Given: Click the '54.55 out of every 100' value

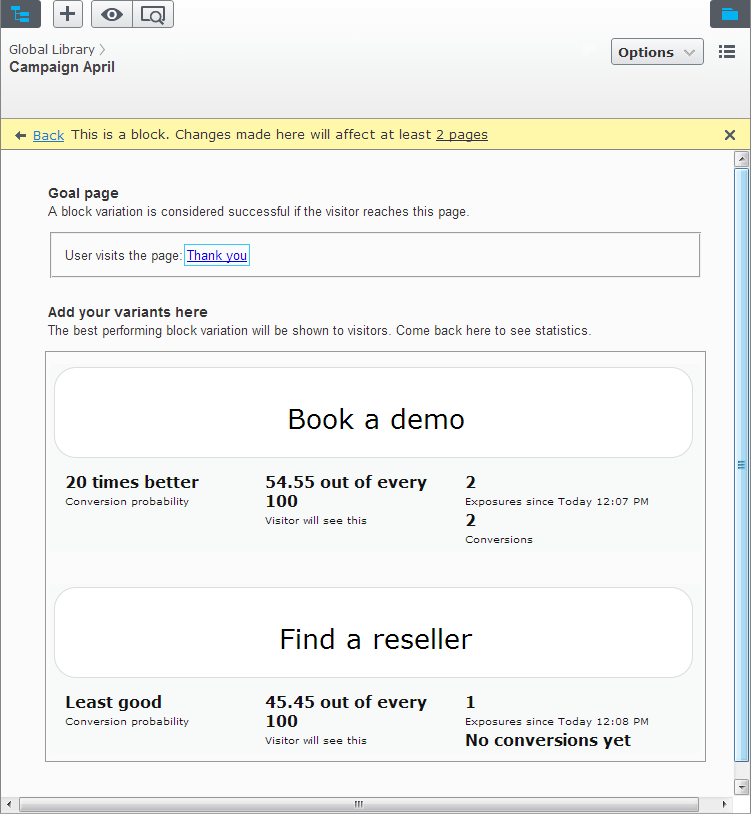Looking at the screenshot, I should tap(346, 491).
